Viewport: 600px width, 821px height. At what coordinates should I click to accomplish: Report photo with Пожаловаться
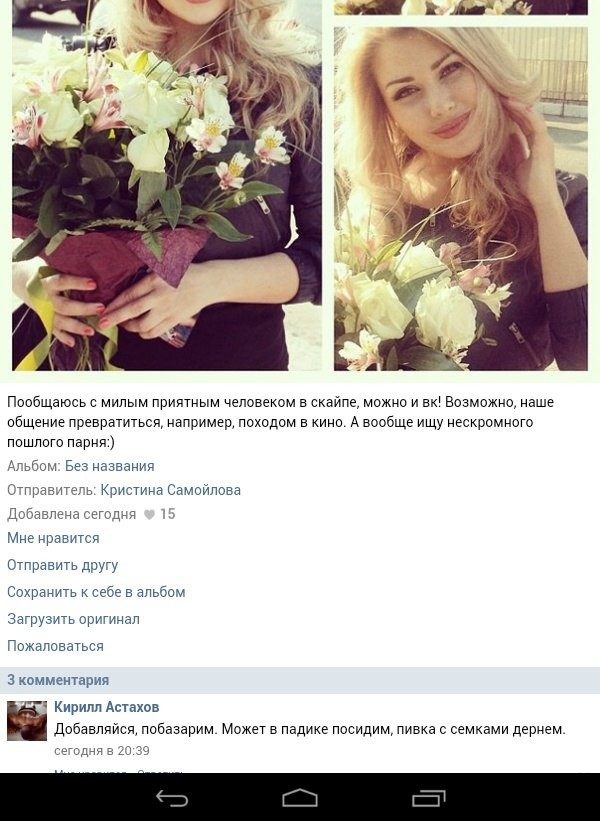(55, 646)
